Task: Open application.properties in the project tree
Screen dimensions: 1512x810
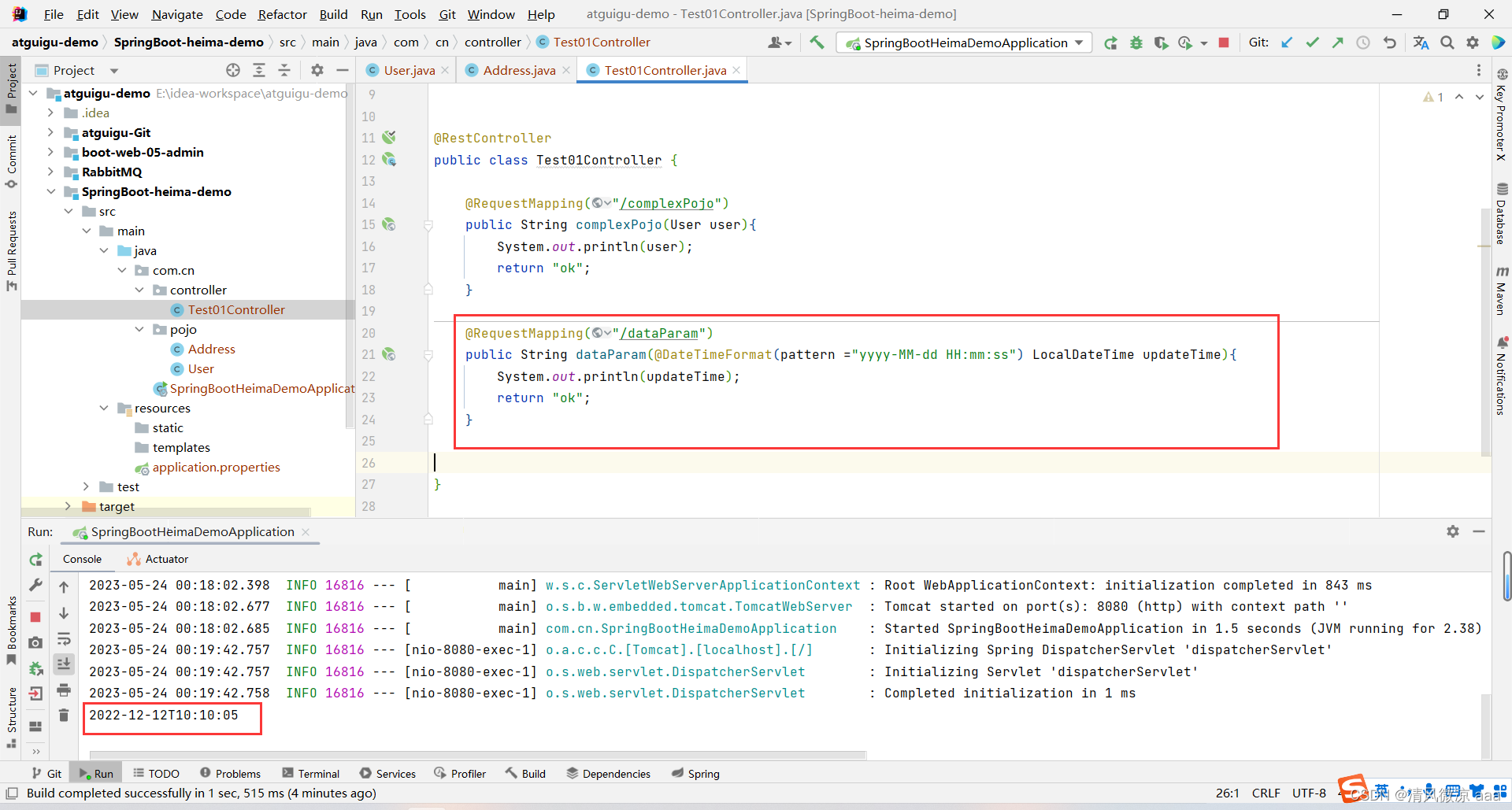Action: 216,467
